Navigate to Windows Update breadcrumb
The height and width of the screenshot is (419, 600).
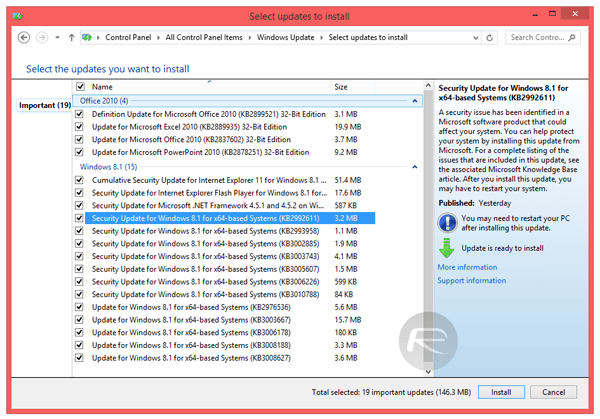285,37
